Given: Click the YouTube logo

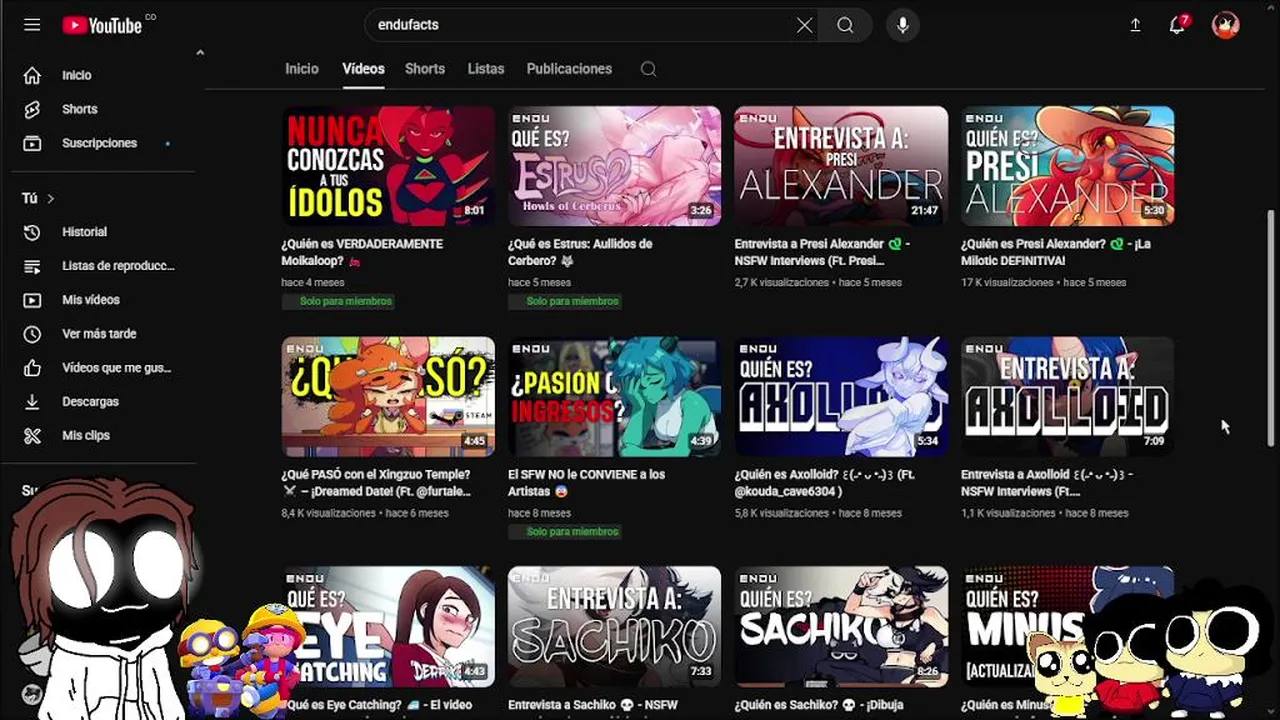Looking at the screenshot, I should point(102,25).
